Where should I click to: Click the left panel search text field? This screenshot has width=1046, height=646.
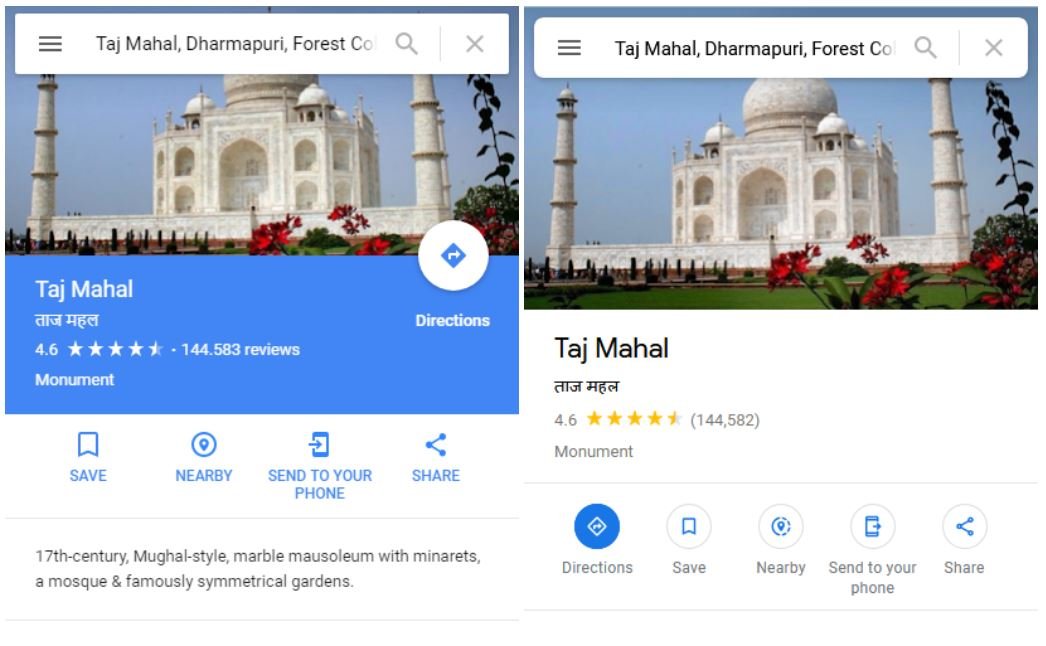coord(235,44)
